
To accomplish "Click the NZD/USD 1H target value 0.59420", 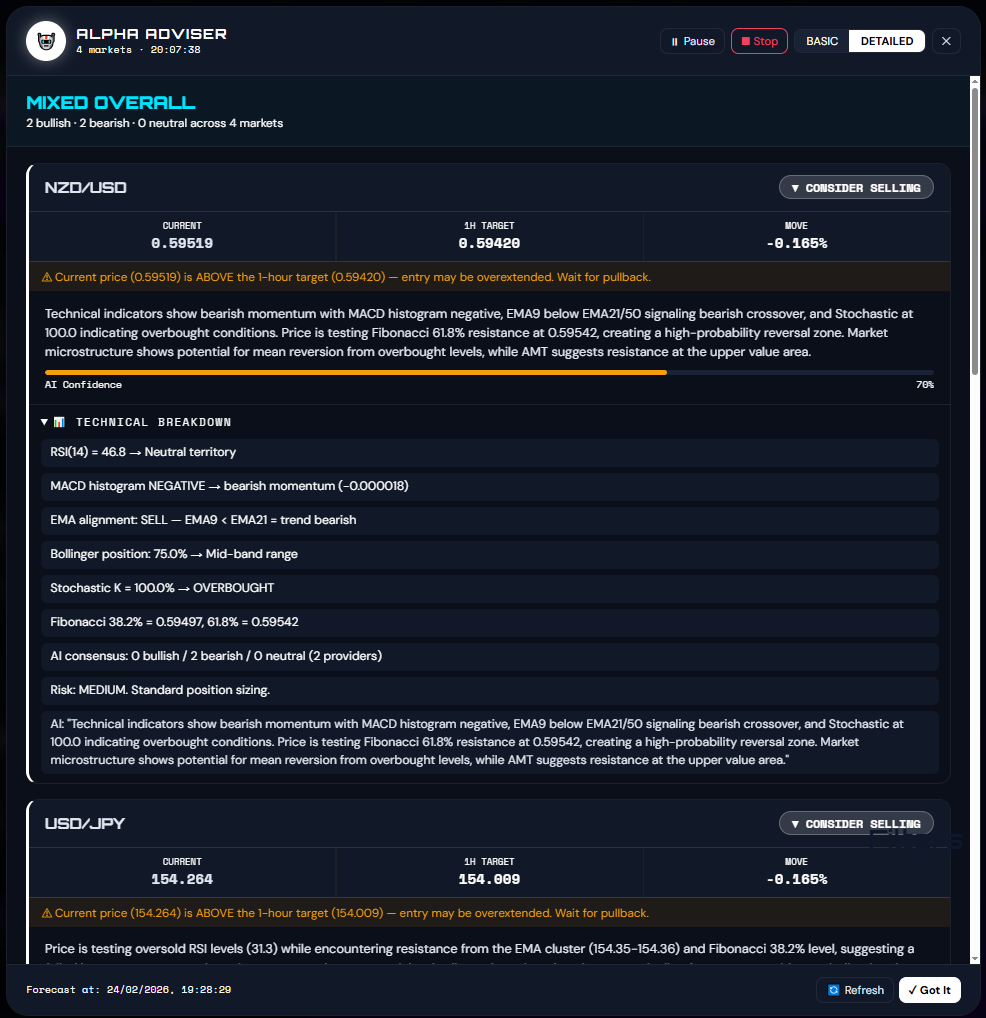I will (x=489, y=243).
